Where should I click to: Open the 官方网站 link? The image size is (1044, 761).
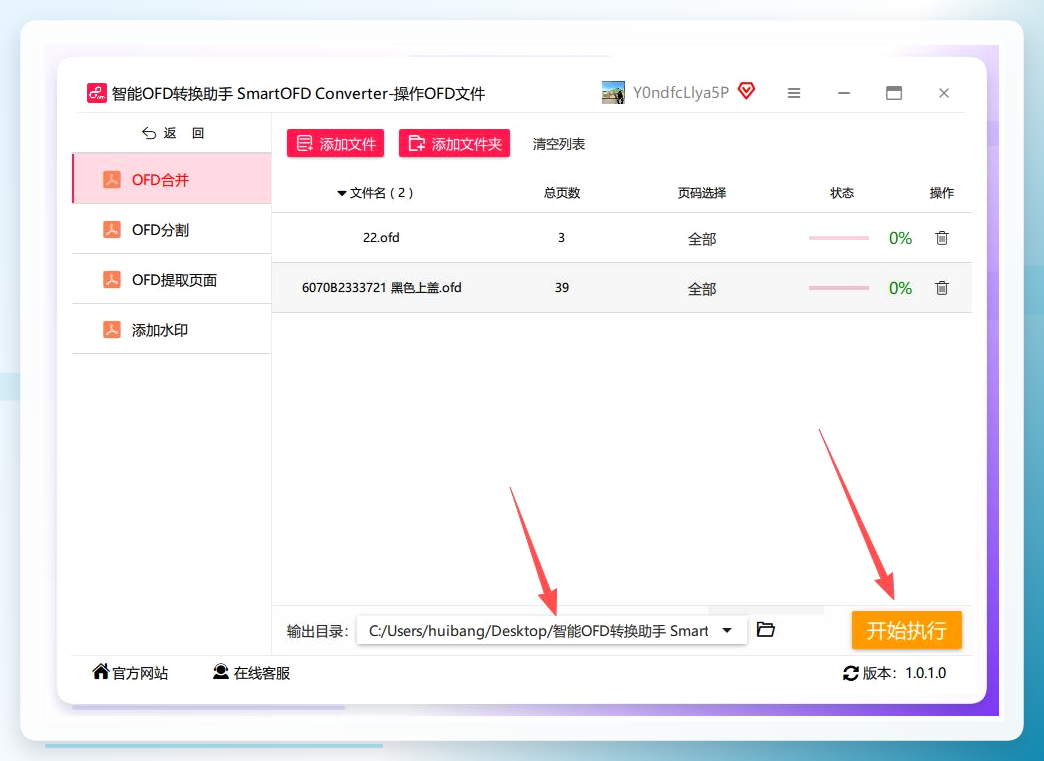(x=130, y=672)
